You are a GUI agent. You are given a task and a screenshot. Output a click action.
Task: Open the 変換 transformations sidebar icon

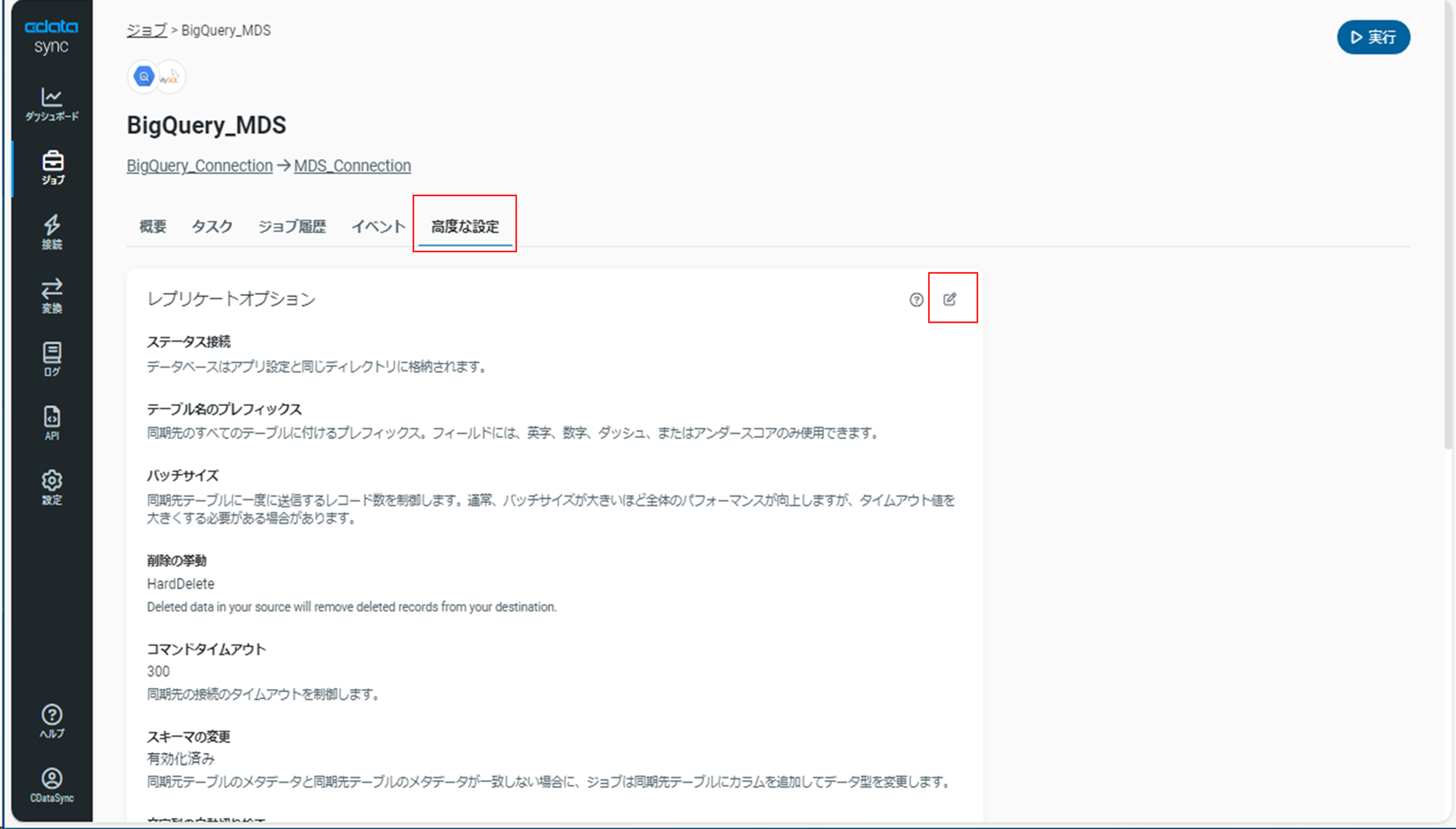[52, 296]
